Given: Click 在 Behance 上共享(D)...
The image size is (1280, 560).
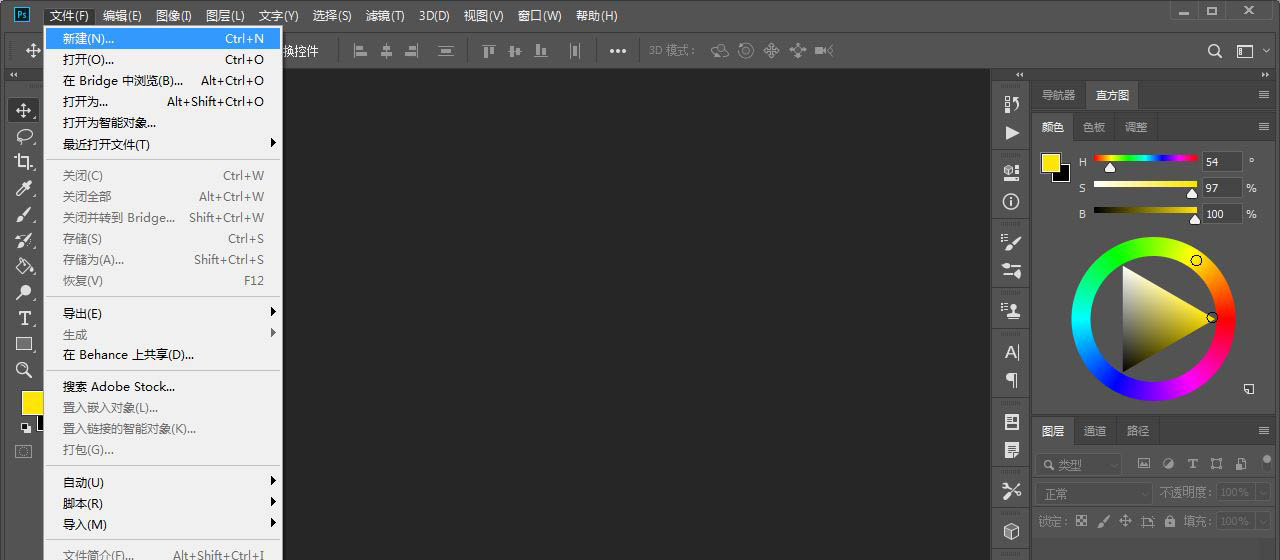Looking at the screenshot, I should [164, 354].
